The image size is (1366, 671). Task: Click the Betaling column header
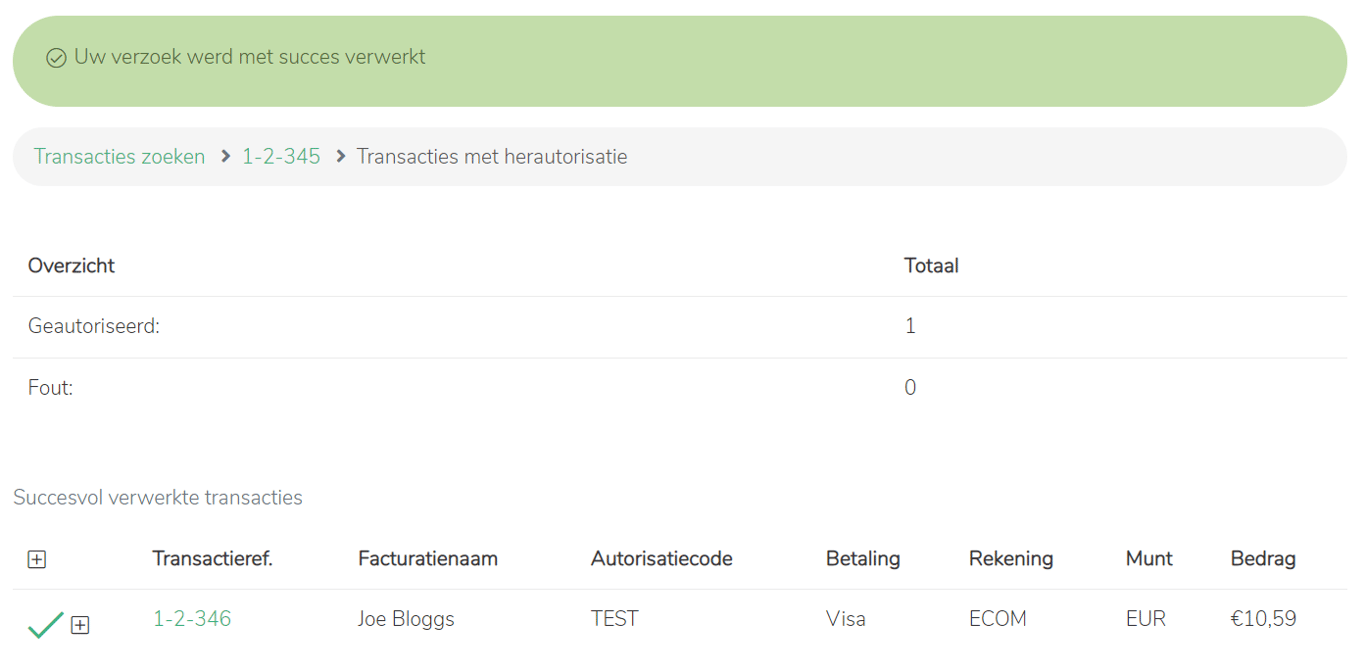point(862,559)
